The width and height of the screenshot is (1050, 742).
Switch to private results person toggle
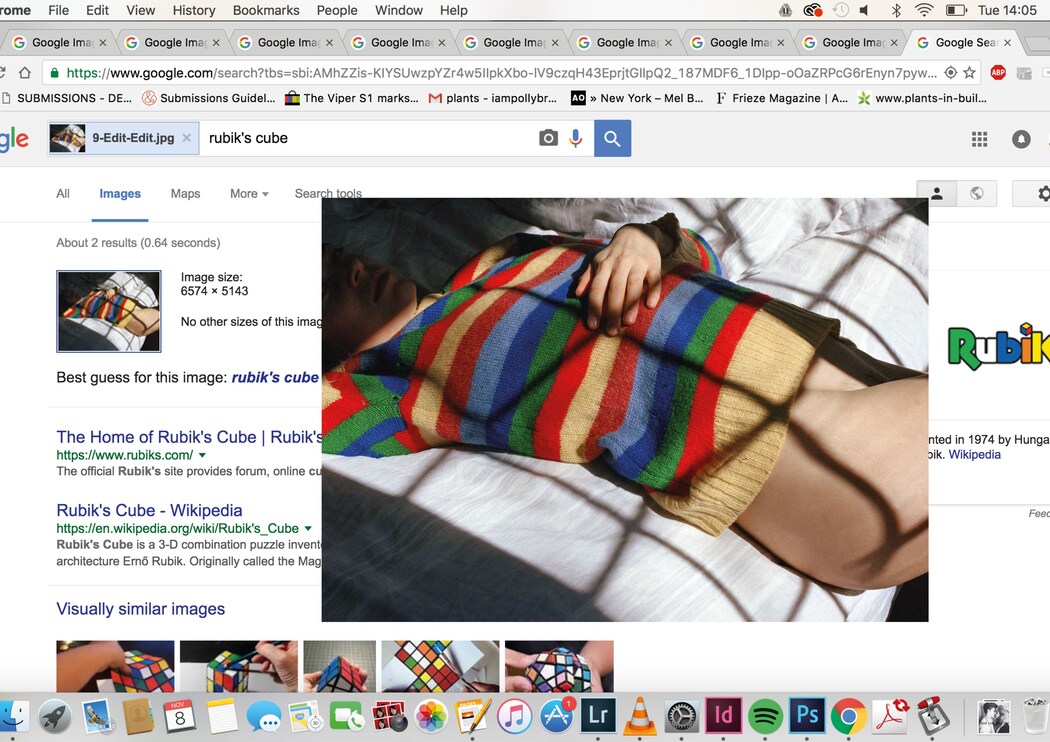coord(937,194)
